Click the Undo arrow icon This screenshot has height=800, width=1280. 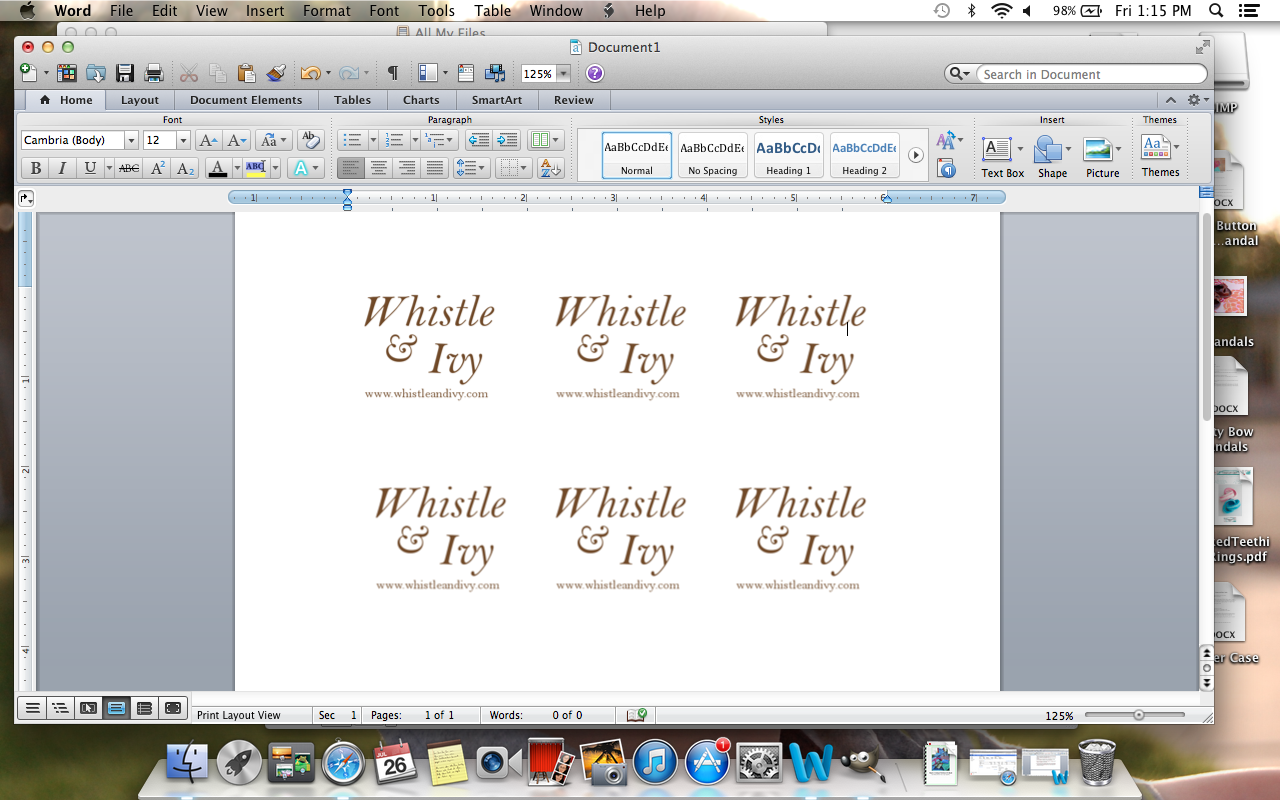click(310, 73)
